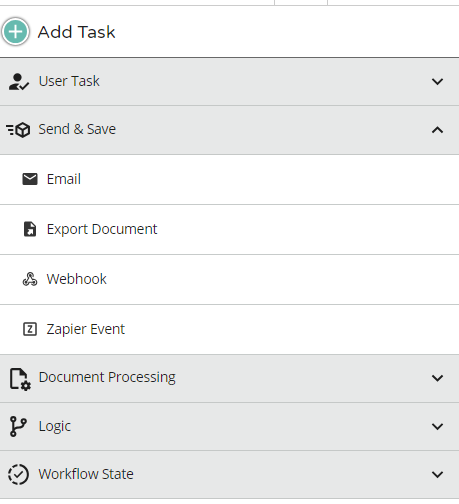Expand Workflow State using its chevron
Image resolution: width=459 pixels, height=504 pixels.
[x=437, y=474]
